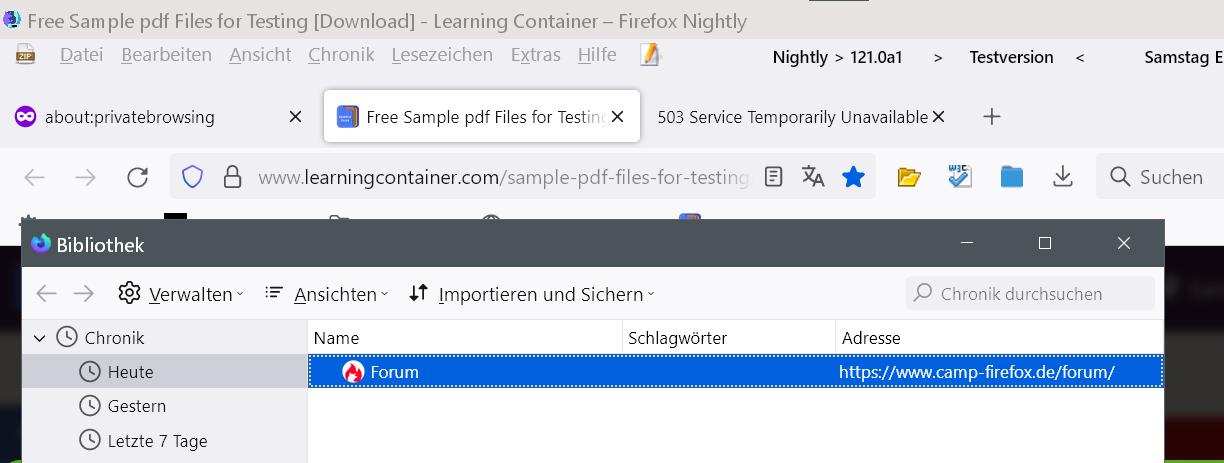The height and width of the screenshot is (463, 1224).
Task: Open the Verwalten dropdown in Bibliothek
Action: point(181,294)
